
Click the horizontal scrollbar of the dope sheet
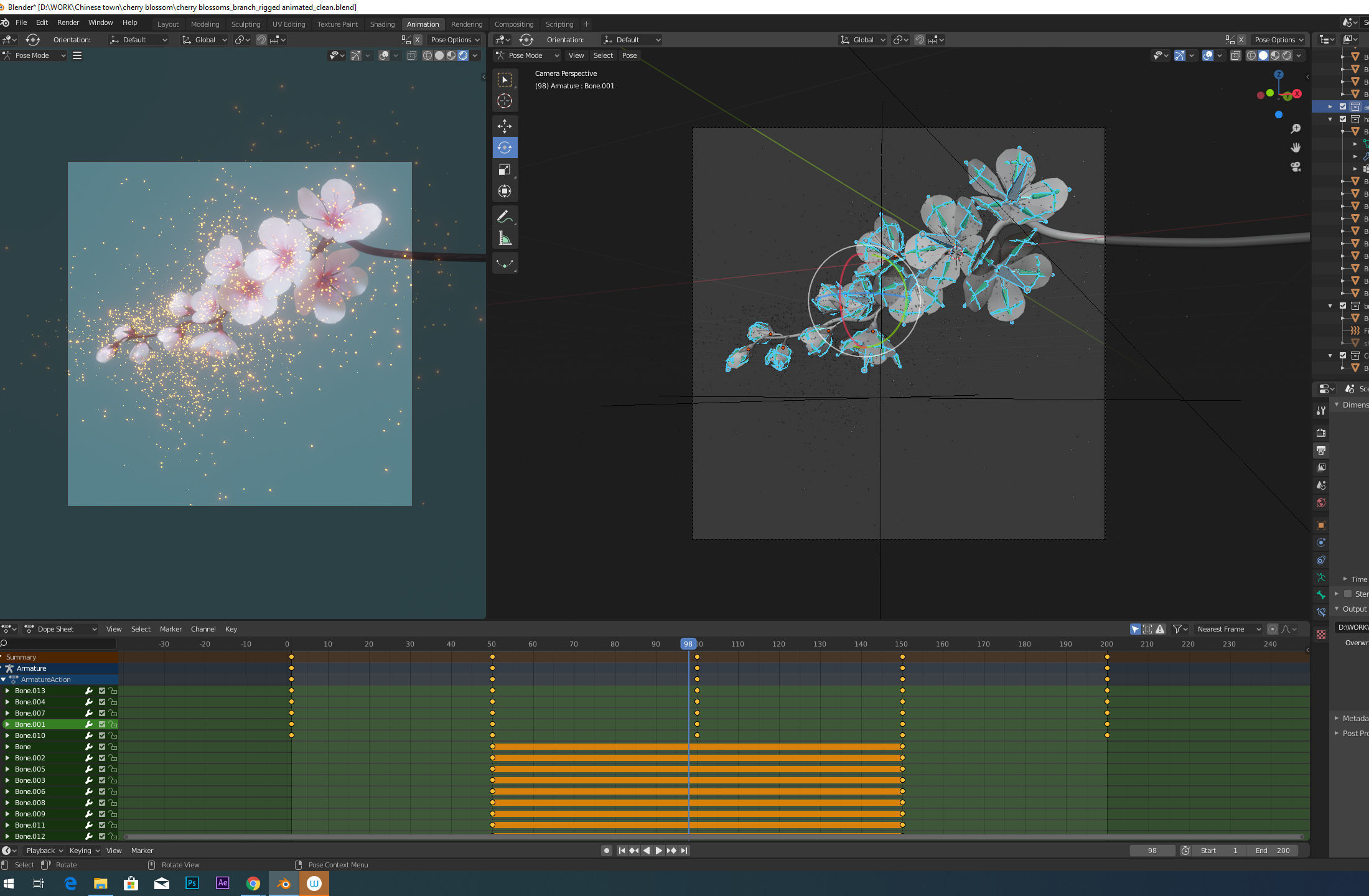(713, 837)
